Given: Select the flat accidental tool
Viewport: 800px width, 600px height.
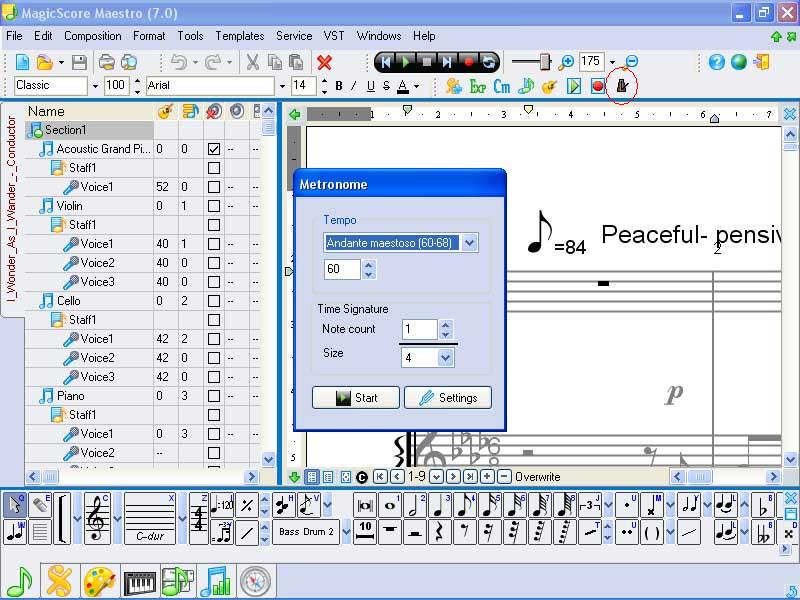Looking at the screenshot, I should (x=763, y=505).
